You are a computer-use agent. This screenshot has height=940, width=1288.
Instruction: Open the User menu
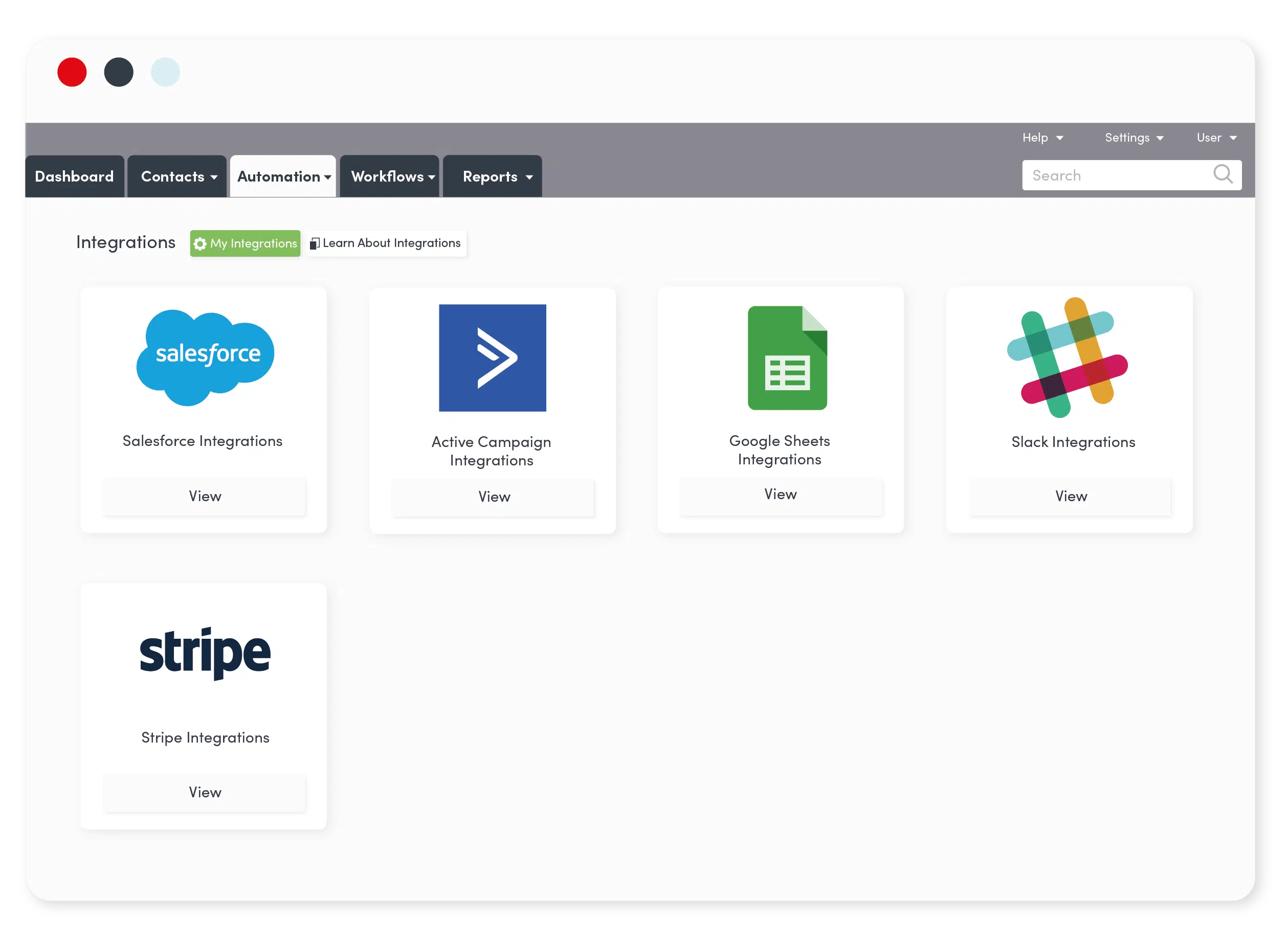pos(1216,137)
